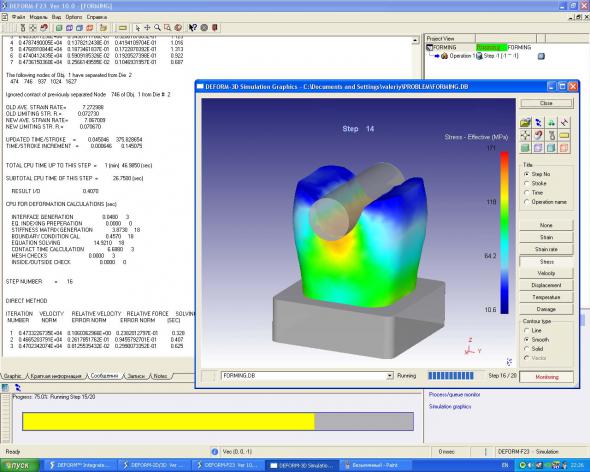
Task: Click the red cube view icon in graphics panel
Action: pos(564,148)
